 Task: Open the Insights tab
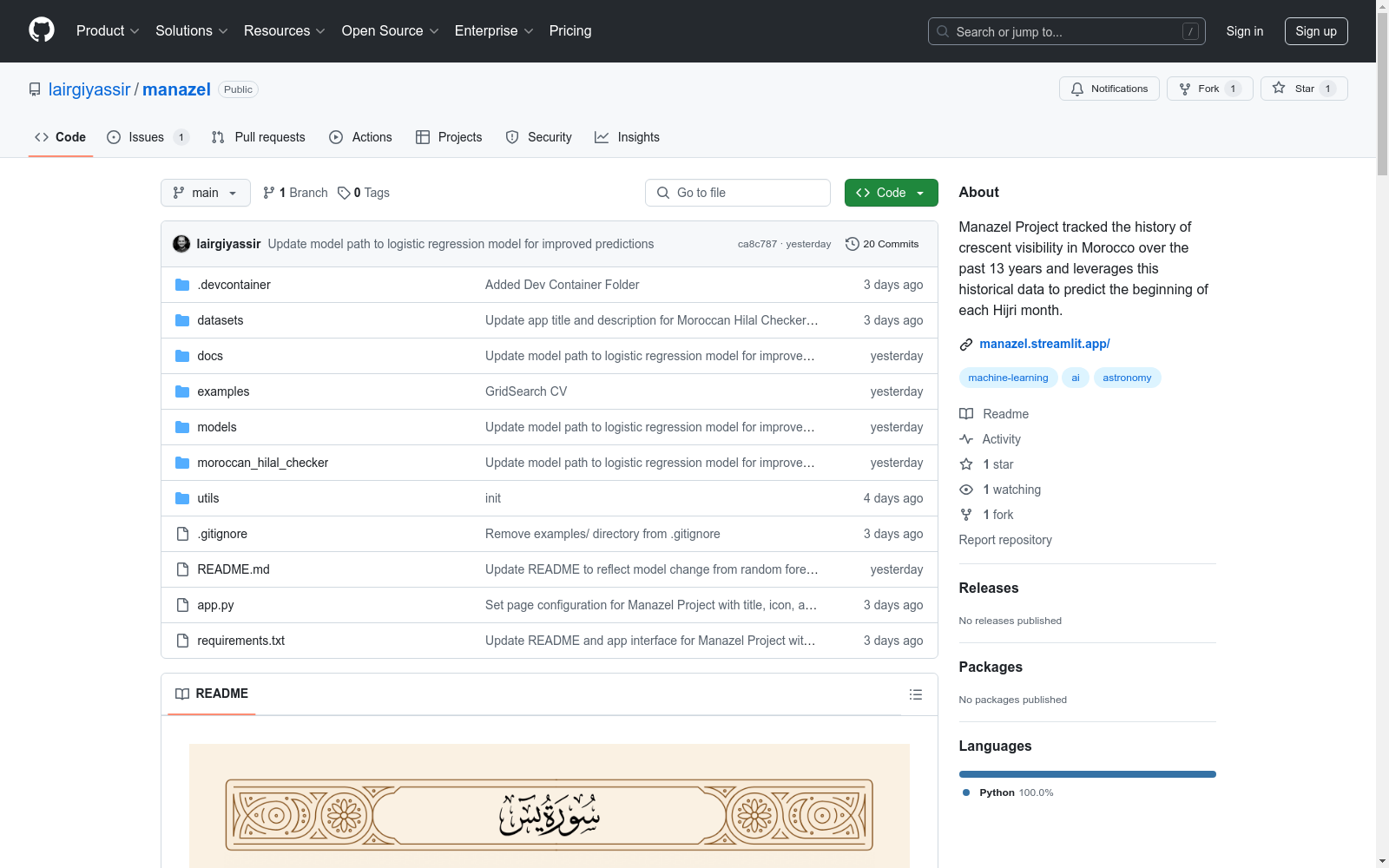click(x=627, y=137)
